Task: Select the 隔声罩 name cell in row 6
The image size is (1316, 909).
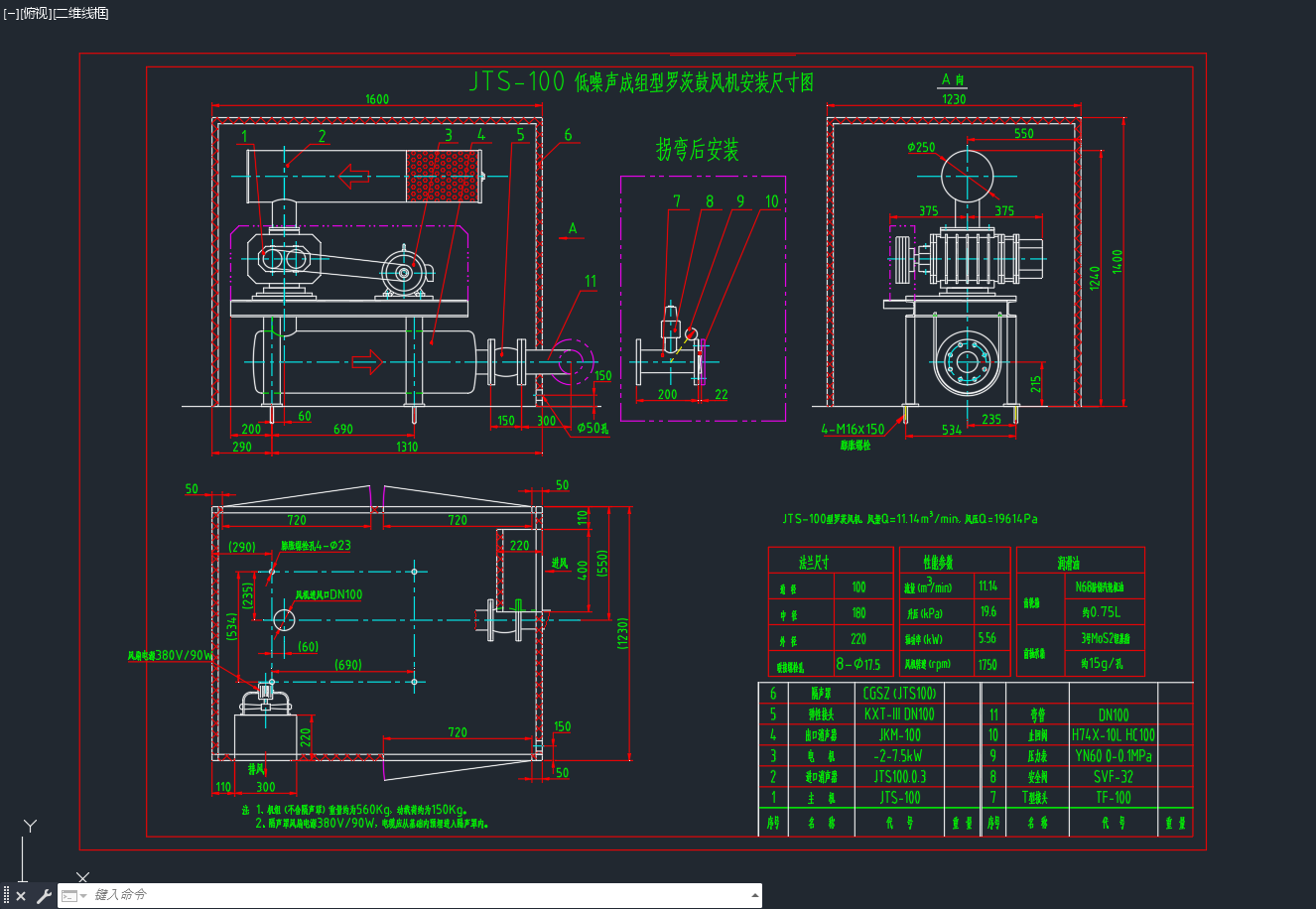Action: coord(821,694)
